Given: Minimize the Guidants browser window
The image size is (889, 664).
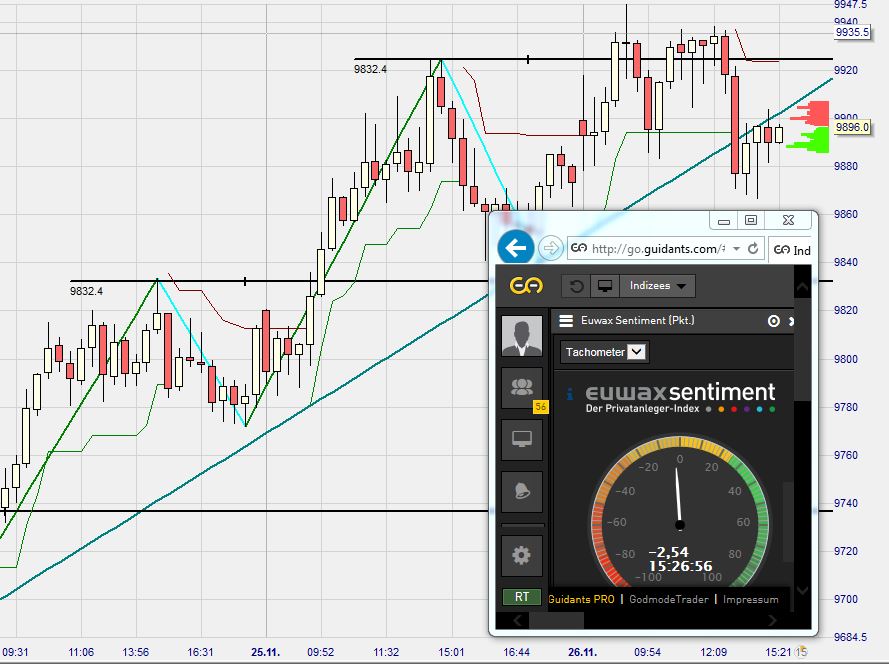Looking at the screenshot, I should 723,221.
